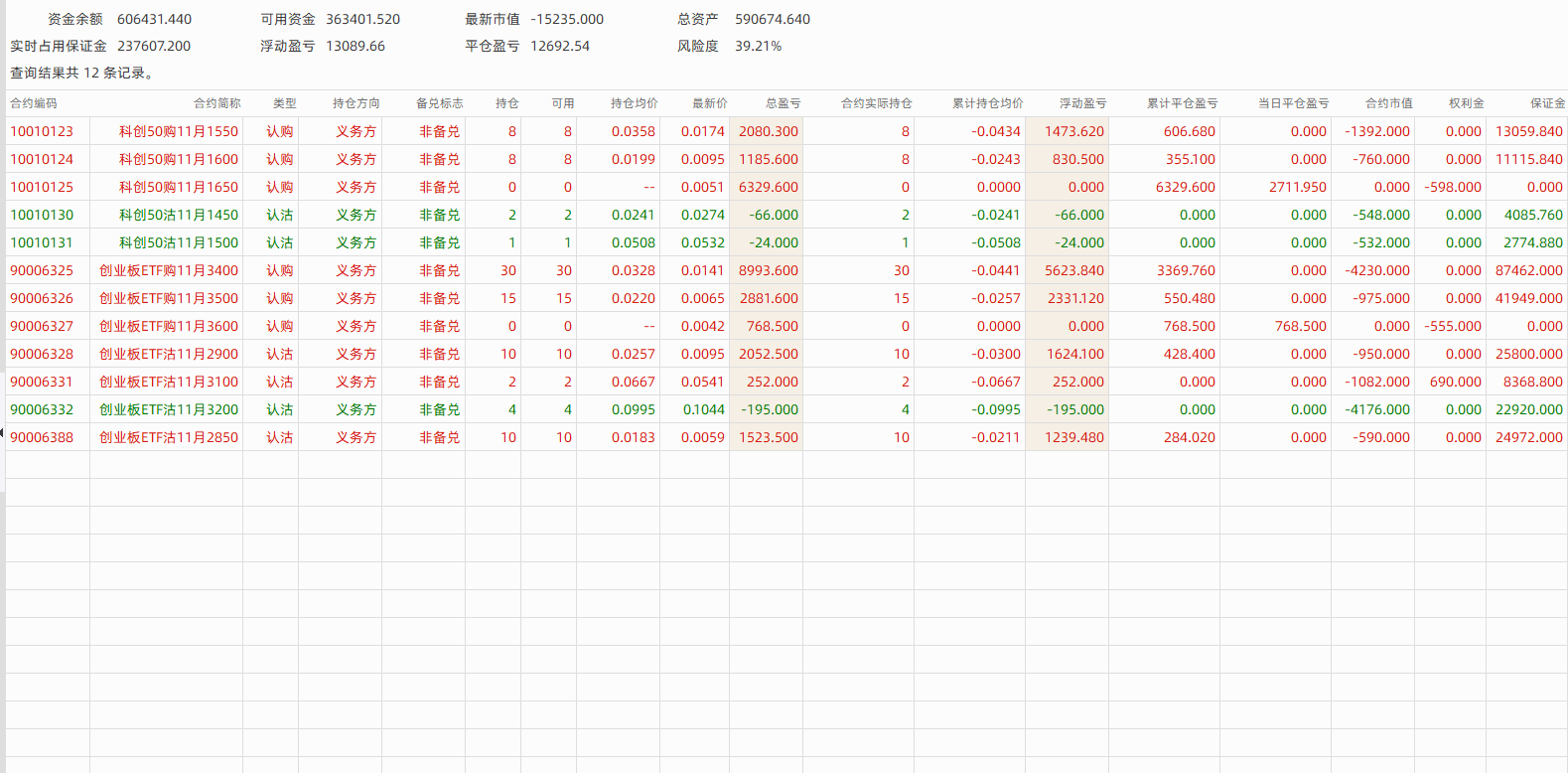Select 科创50购11月1600 contract name
The height and width of the screenshot is (773, 1568).
tap(179, 159)
